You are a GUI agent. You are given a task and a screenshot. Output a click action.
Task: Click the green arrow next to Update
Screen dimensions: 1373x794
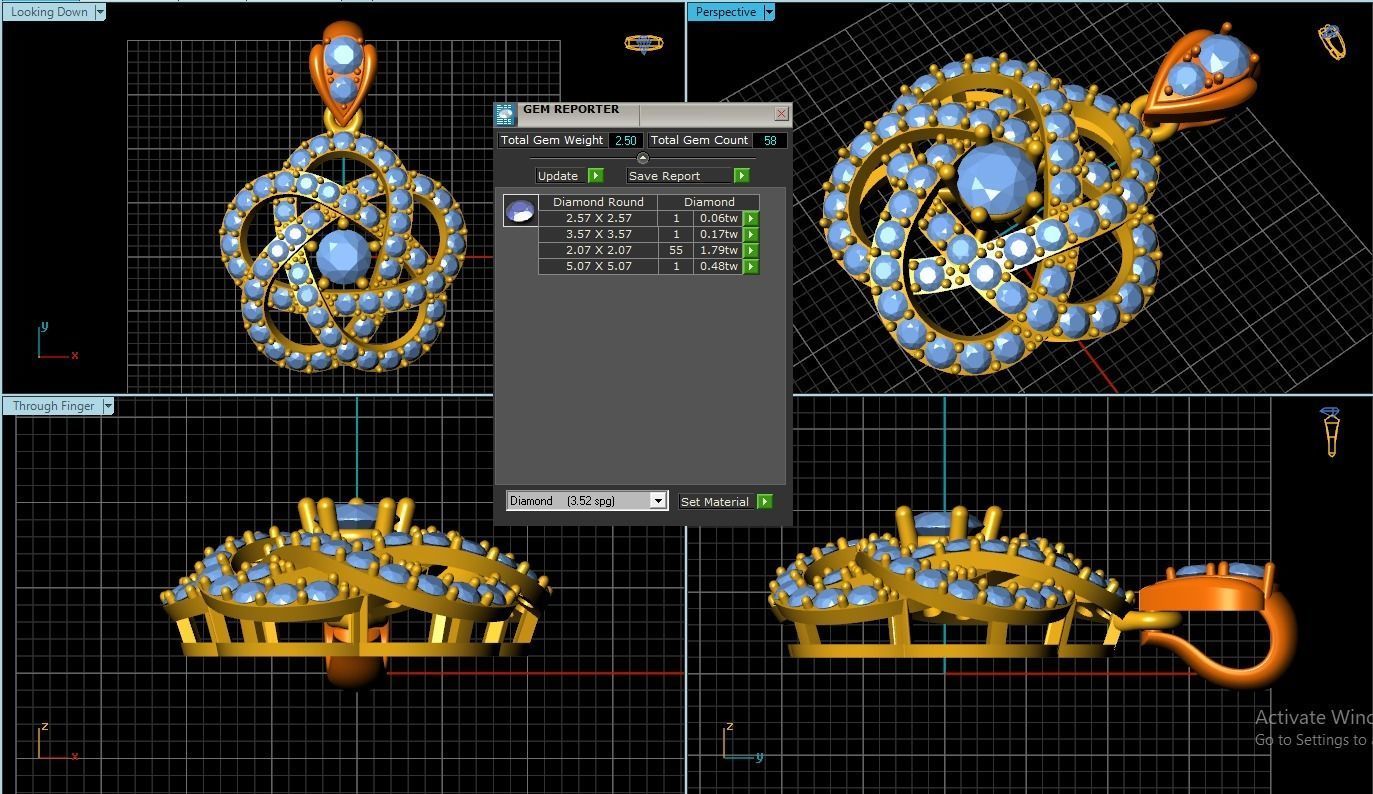pyautogui.click(x=596, y=176)
